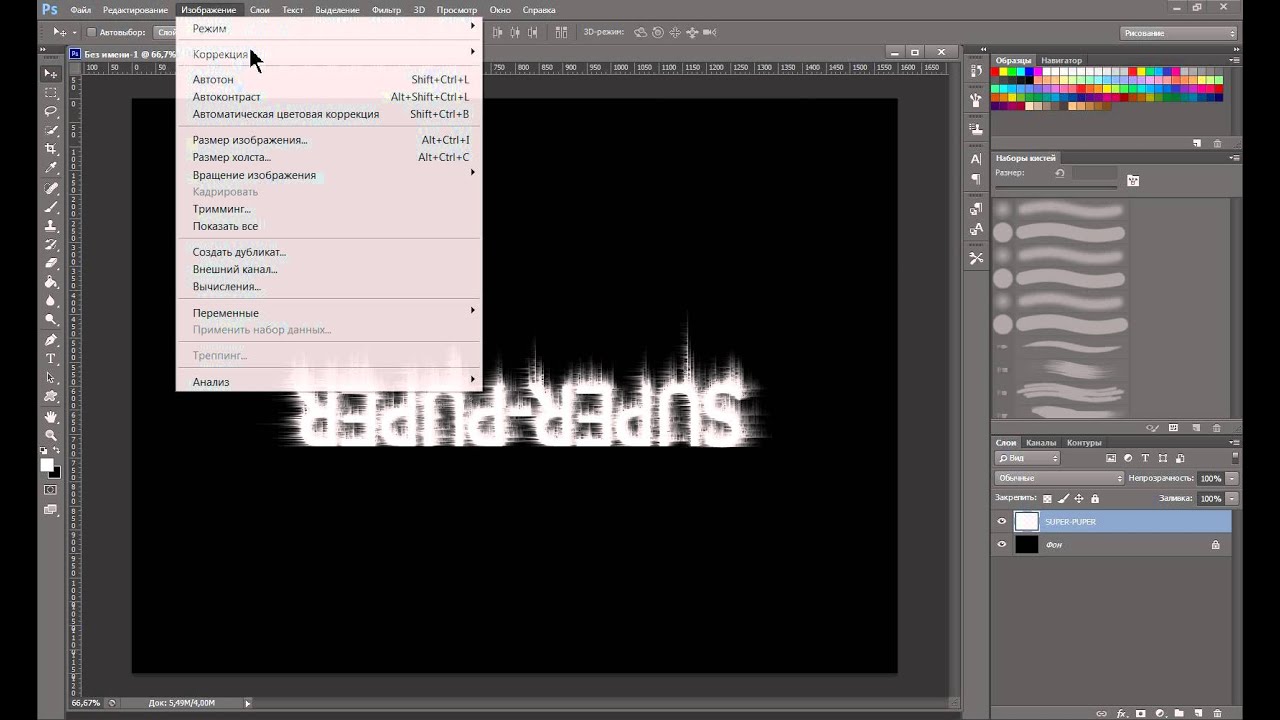
Task: Add a layer style with fx button
Action: point(1121,714)
